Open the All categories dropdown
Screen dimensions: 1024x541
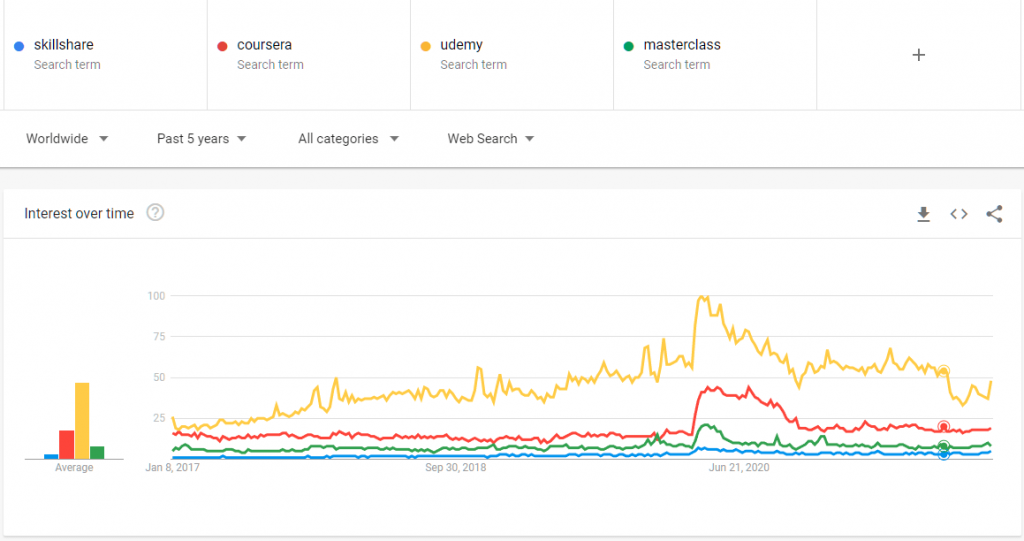coord(348,139)
